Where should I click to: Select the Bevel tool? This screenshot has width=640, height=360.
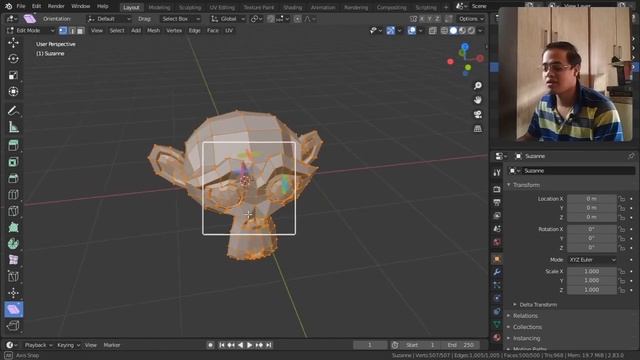tap(13, 178)
